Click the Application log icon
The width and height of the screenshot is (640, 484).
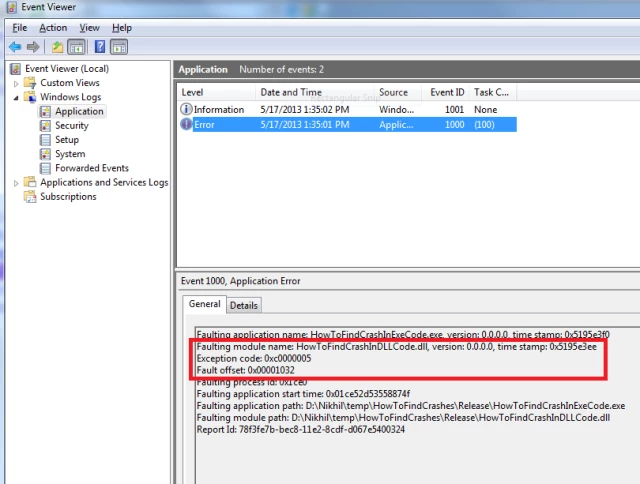point(45,111)
